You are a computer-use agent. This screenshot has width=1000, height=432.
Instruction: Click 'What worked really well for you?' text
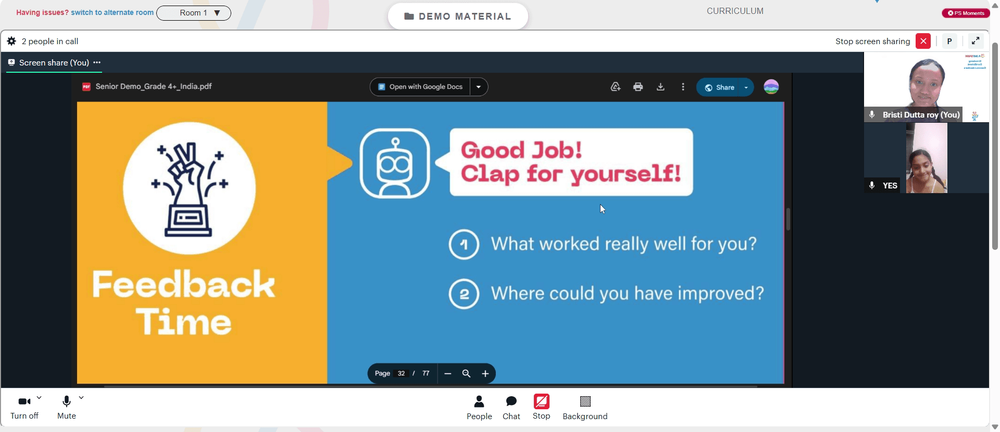[x=623, y=244]
